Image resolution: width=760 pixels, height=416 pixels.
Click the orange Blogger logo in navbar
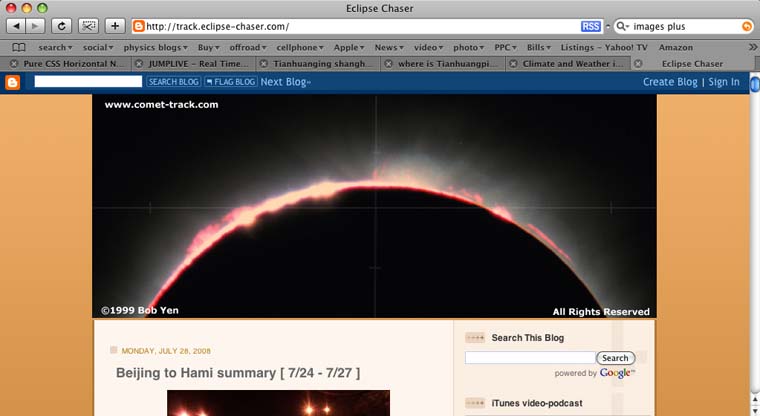pos(12,82)
